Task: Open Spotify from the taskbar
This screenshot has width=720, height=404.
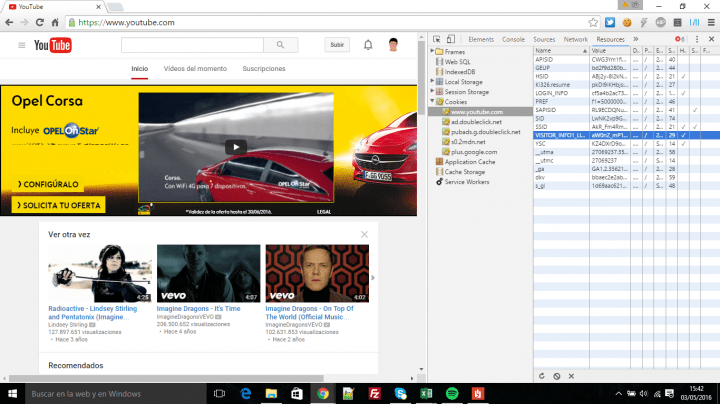Action: (452, 393)
